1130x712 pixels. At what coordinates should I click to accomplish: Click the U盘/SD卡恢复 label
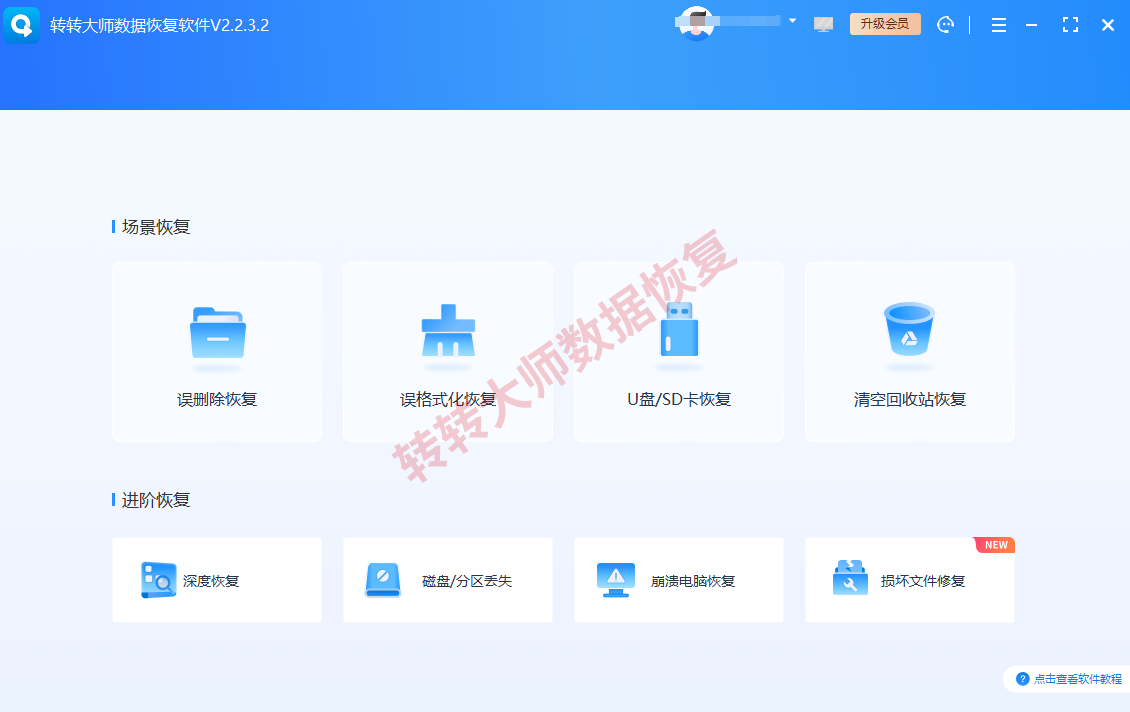[x=679, y=399]
